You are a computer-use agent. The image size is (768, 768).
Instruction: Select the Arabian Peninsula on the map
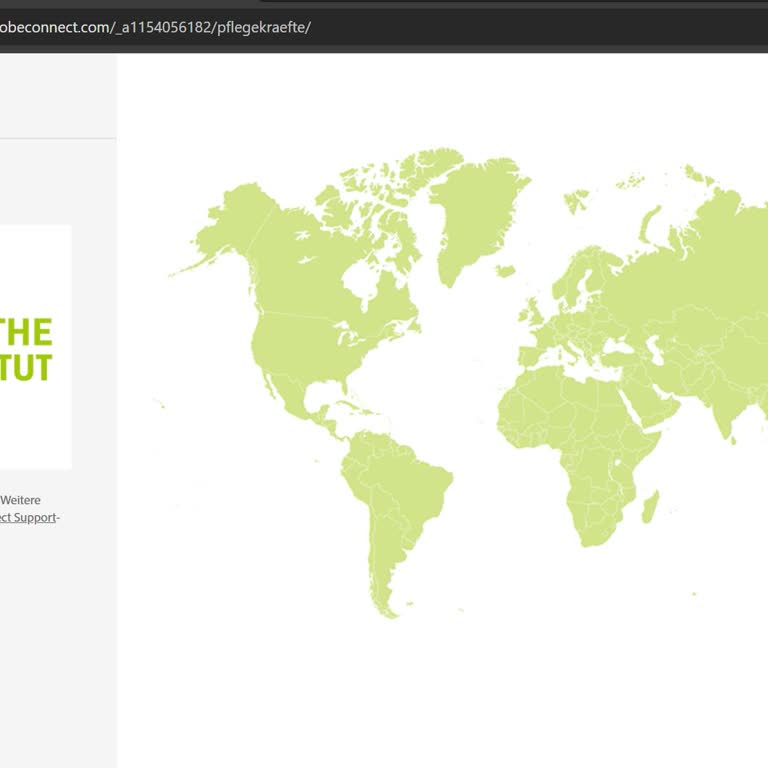(x=650, y=398)
